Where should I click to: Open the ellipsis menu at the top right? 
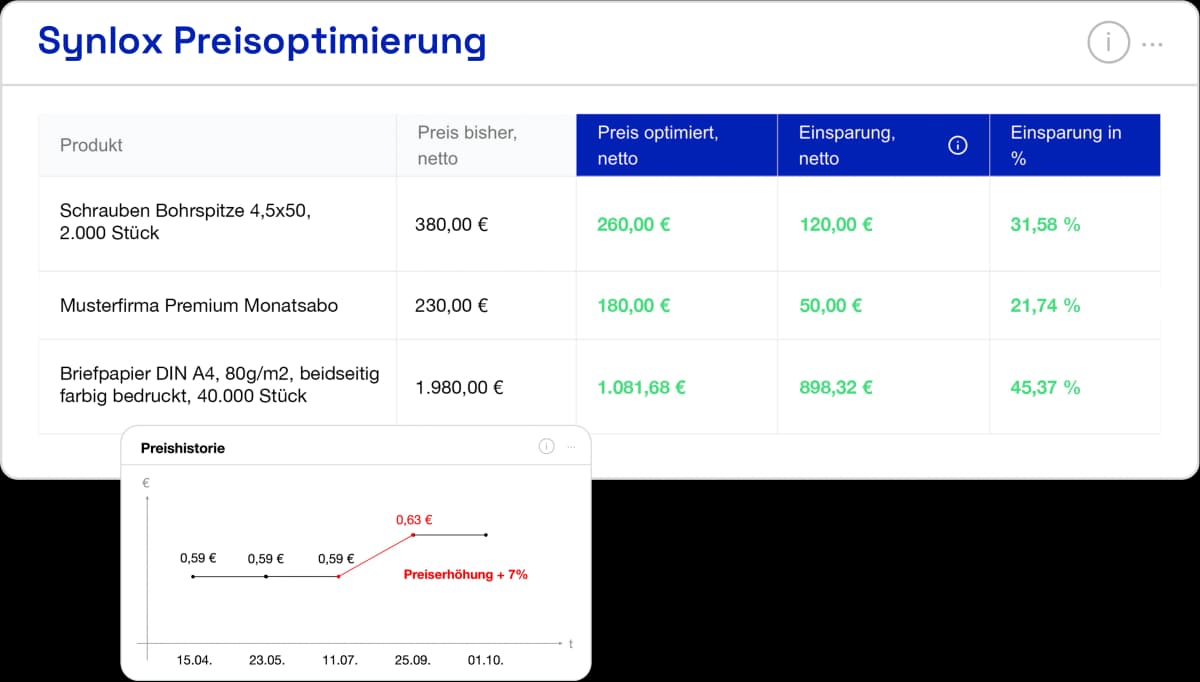pyautogui.click(x=1152, y=44)
